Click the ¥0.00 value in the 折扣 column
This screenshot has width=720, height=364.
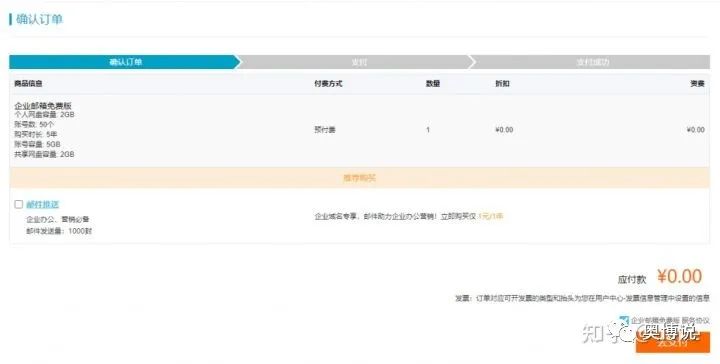click(504, 130)
